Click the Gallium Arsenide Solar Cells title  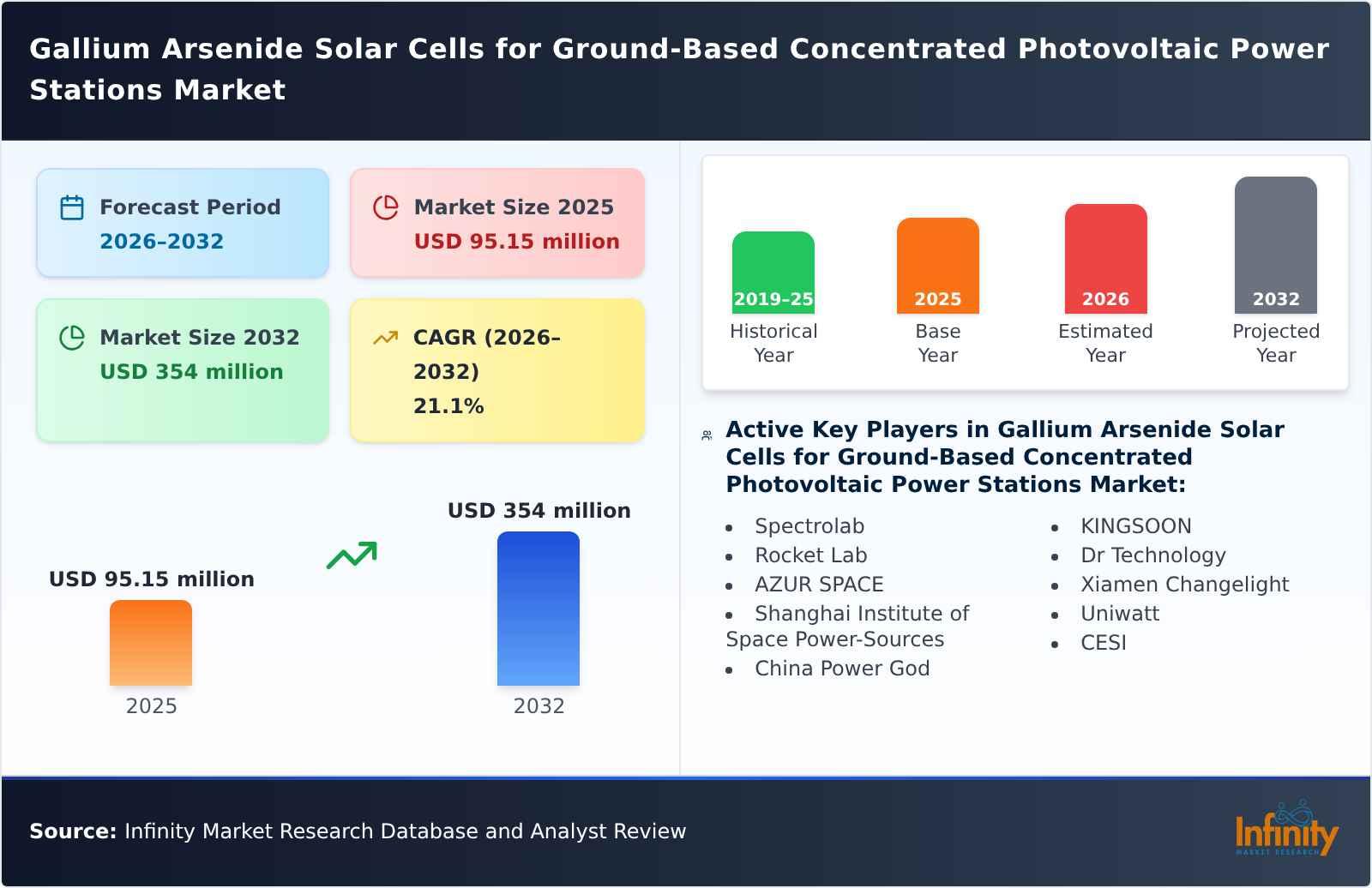pos(679,69)
